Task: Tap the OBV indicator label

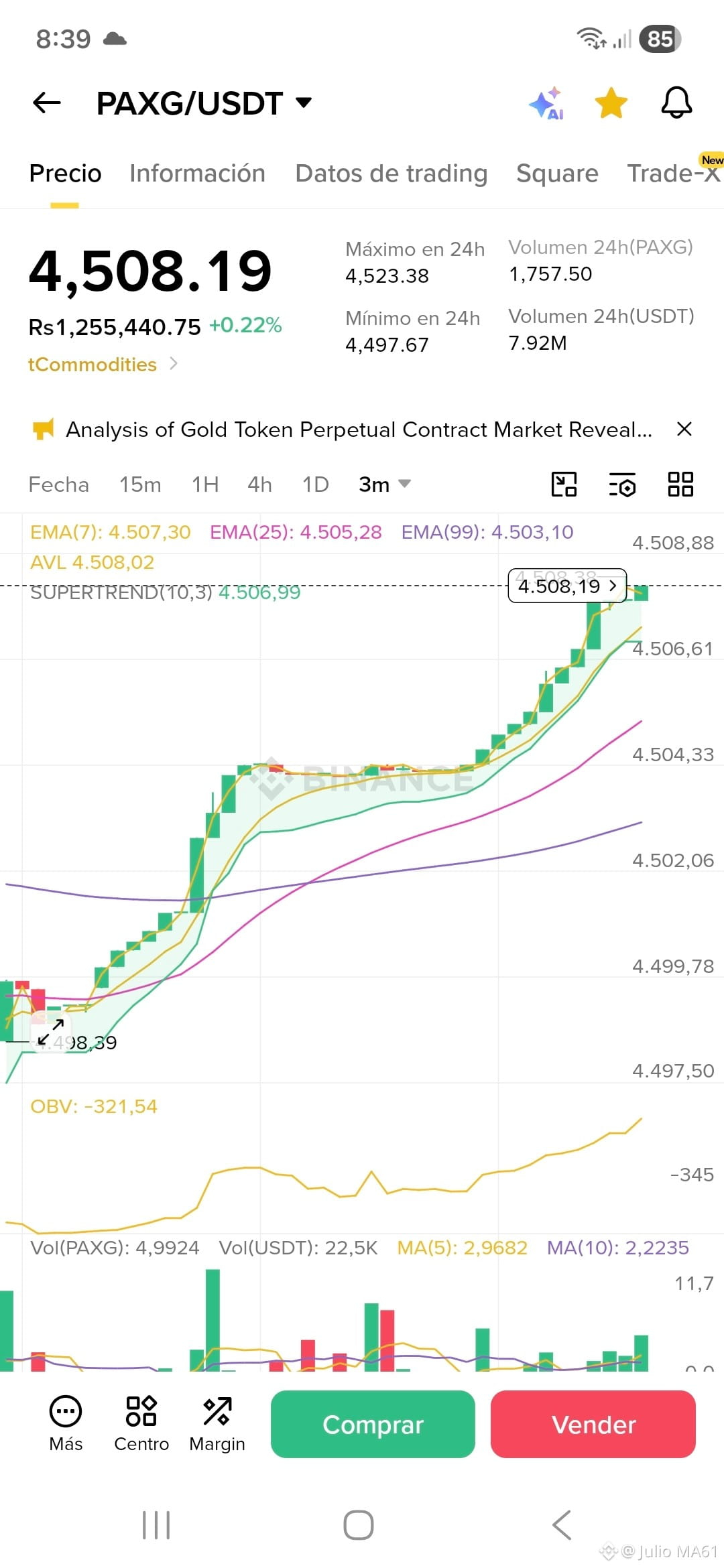Action: [94, 1106]
